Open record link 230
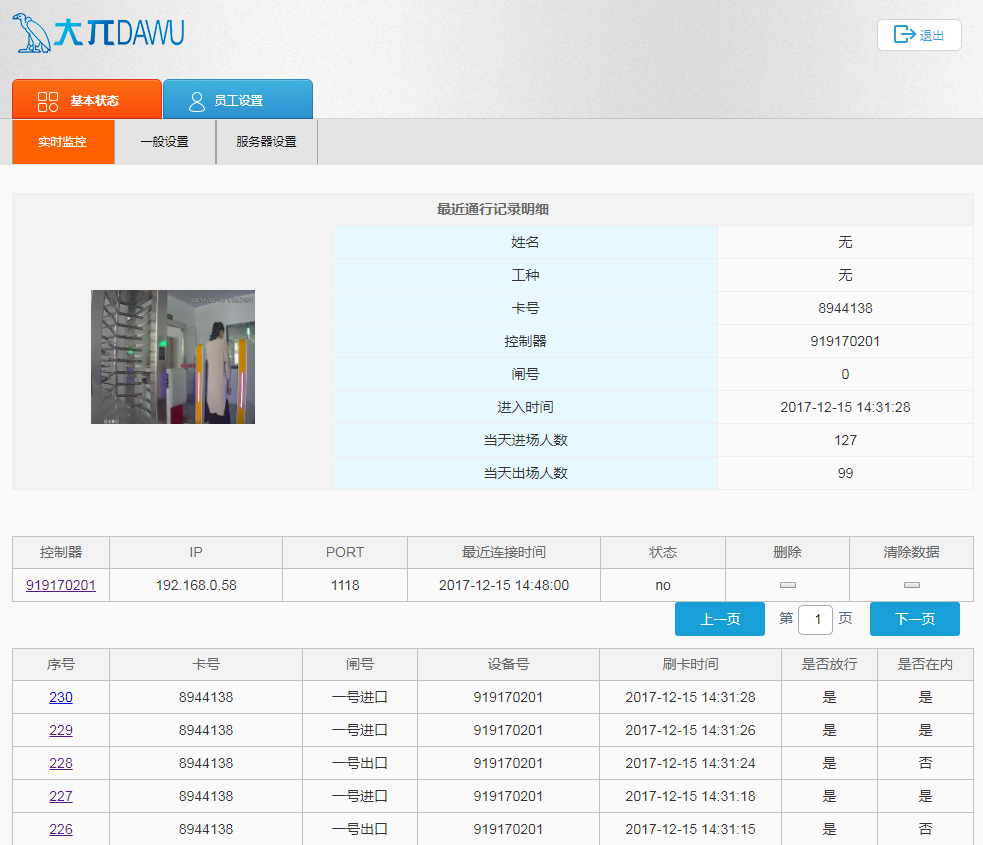The height and width of the screenshot is (845, 983). point(61,697)
